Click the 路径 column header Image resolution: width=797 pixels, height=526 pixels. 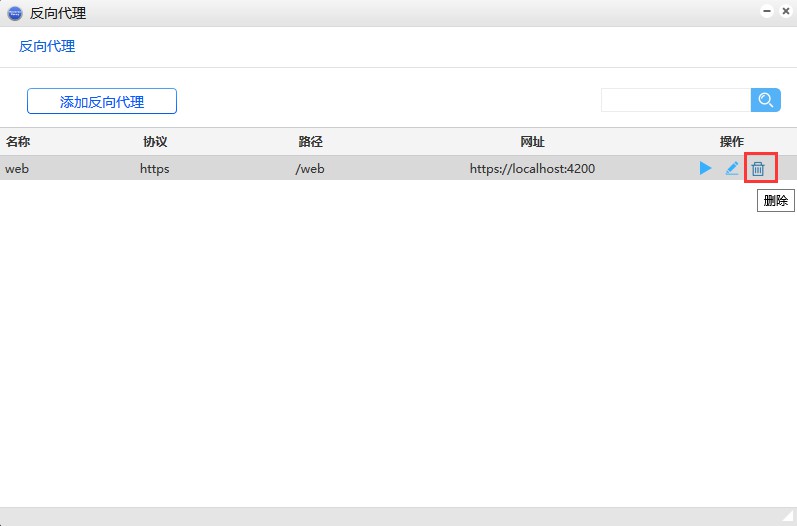[x=310, y=142]
